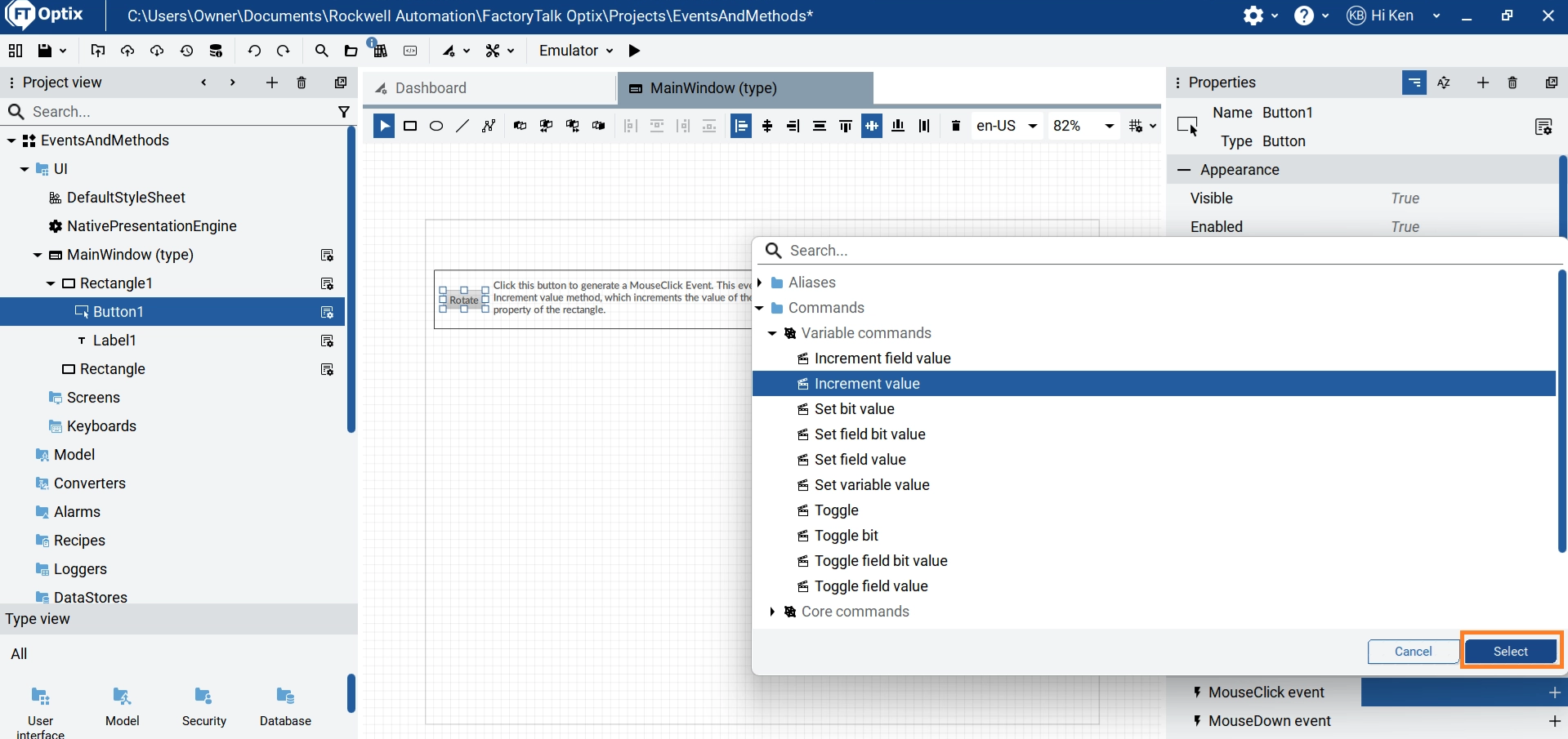The image size is (1568, 739).
Task: Run the Emulator with the play button
Action: [635, 51]
